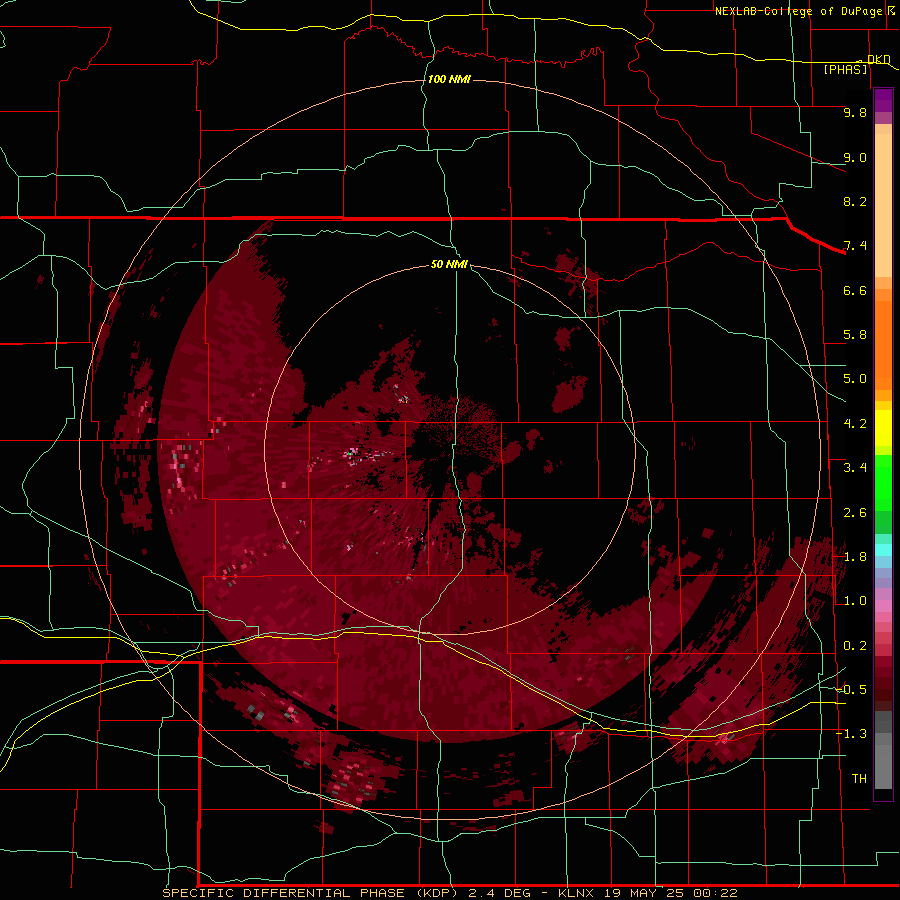Click the 2.6 legend value

coord(855,513)
